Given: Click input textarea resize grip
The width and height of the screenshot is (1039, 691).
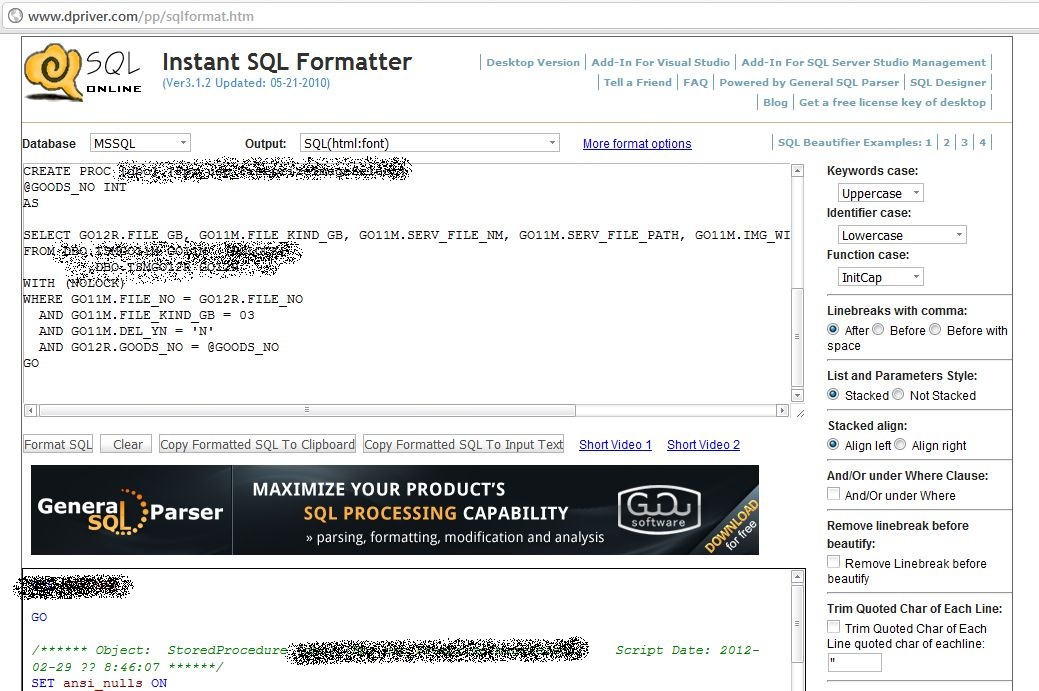Looking at the screenshot, I should (800, 413).
